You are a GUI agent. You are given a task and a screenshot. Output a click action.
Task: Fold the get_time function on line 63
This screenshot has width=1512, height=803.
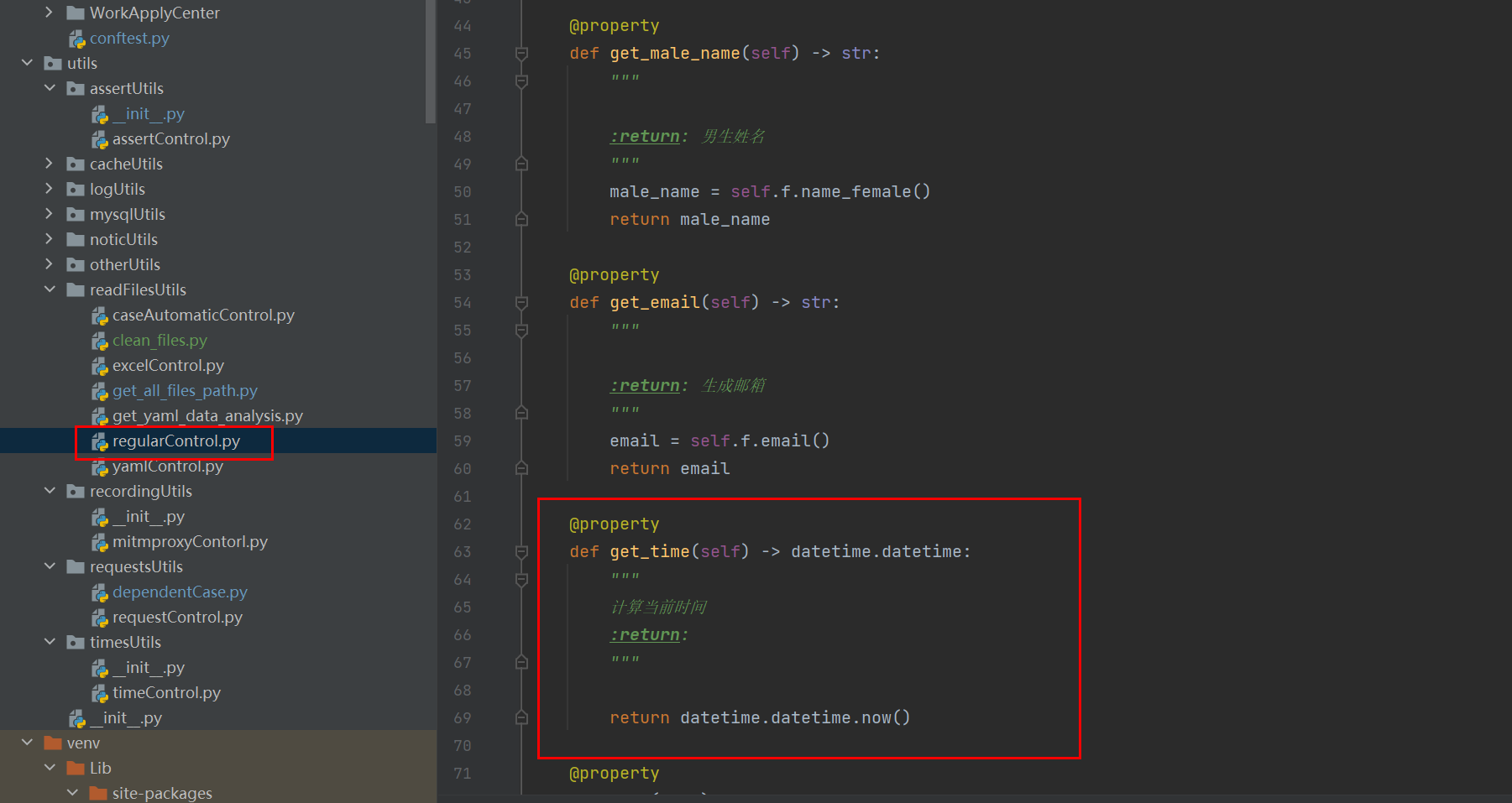(x=521, y=552)
